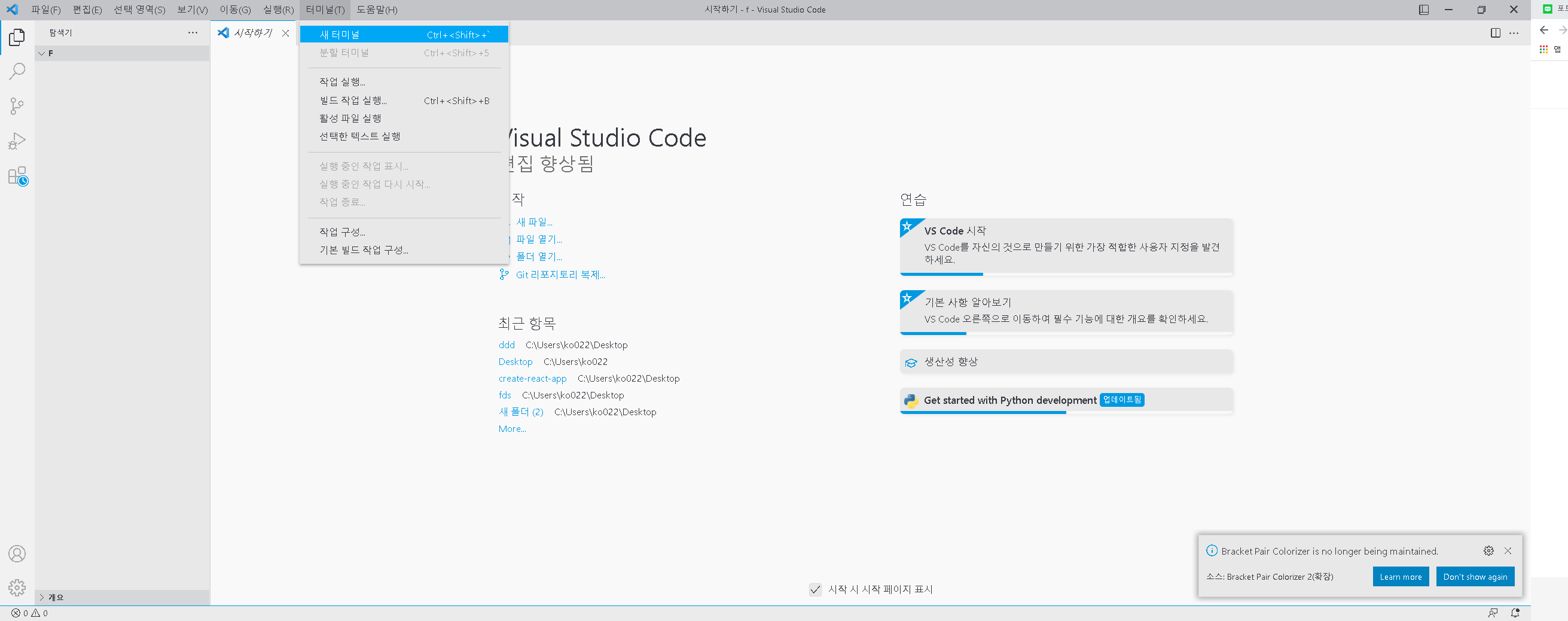The image size is (1568, 621).
Task: Click the 폴더 열기... link
Action: [x=539, y=256]
